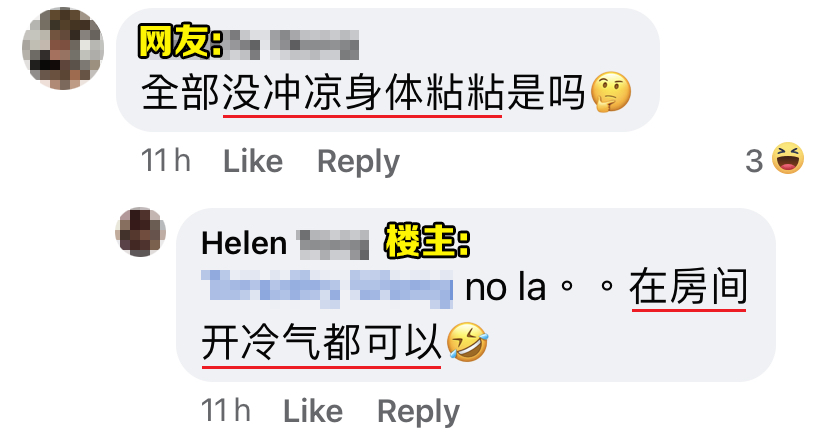The height and width of the screenshot is (434, 828).
Task: Click the underlined 在房间 text
Action: 689,287
